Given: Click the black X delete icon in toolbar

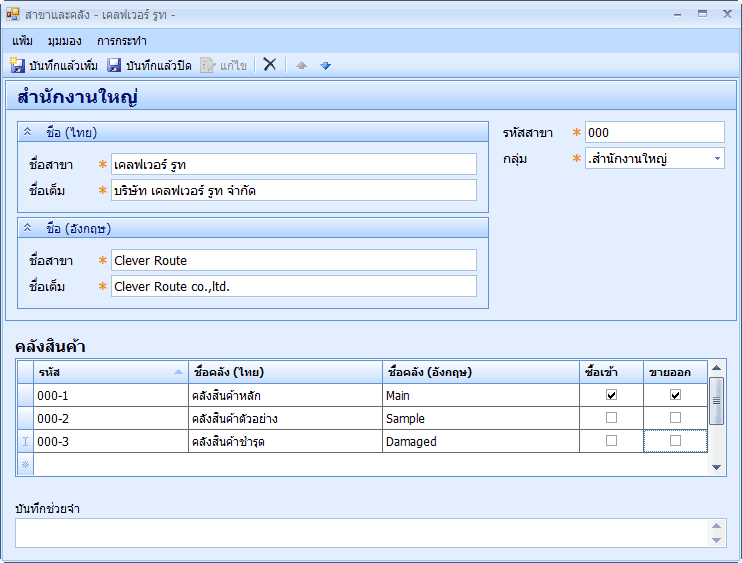Looking at the screenshot, I should pyautogui.click(x=269, y=64).
